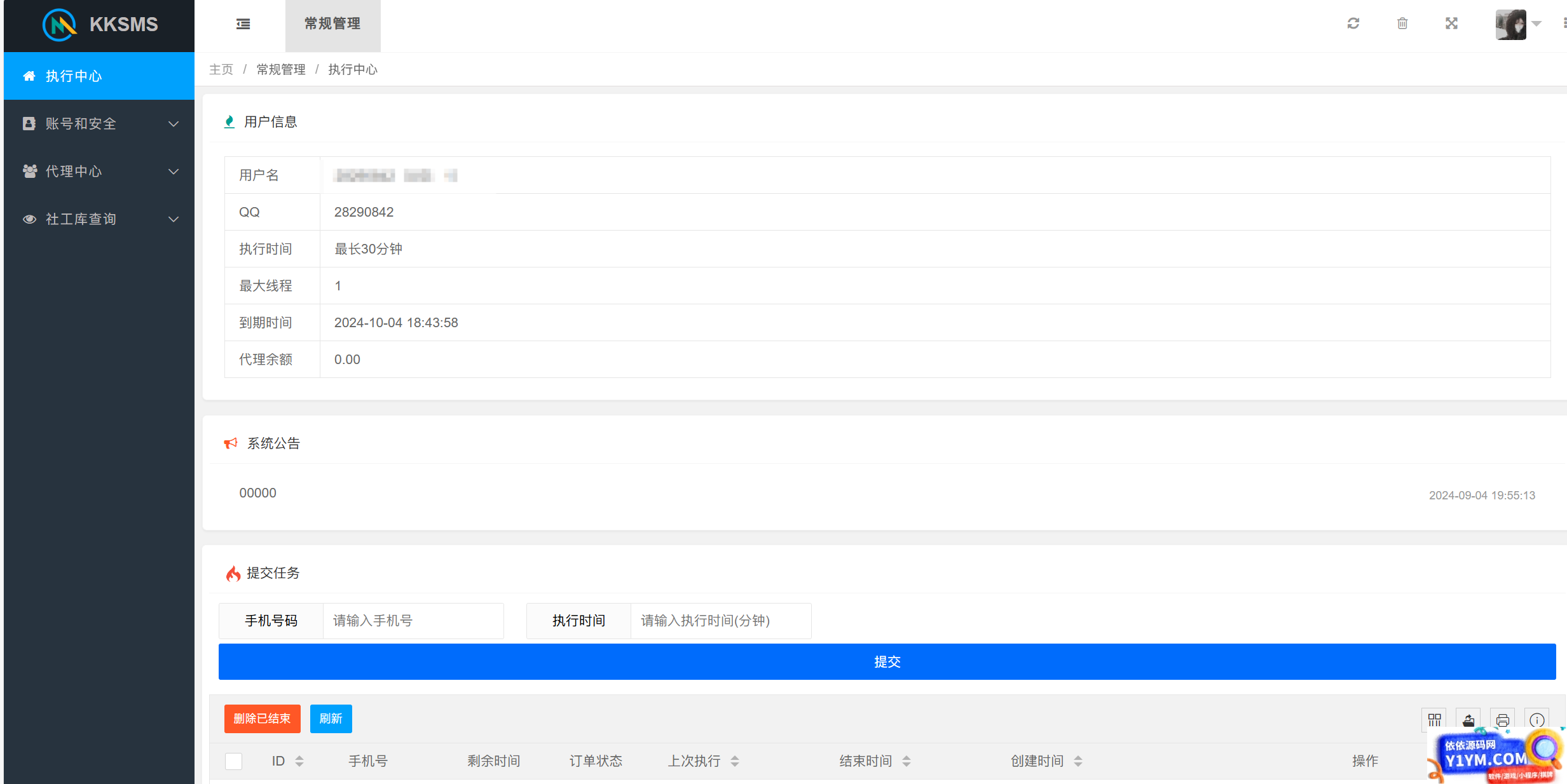The width and height of the screenshot is (1567, 784).
Task: Open the 执行中心 sidebar item
Action: click(99, 76)
